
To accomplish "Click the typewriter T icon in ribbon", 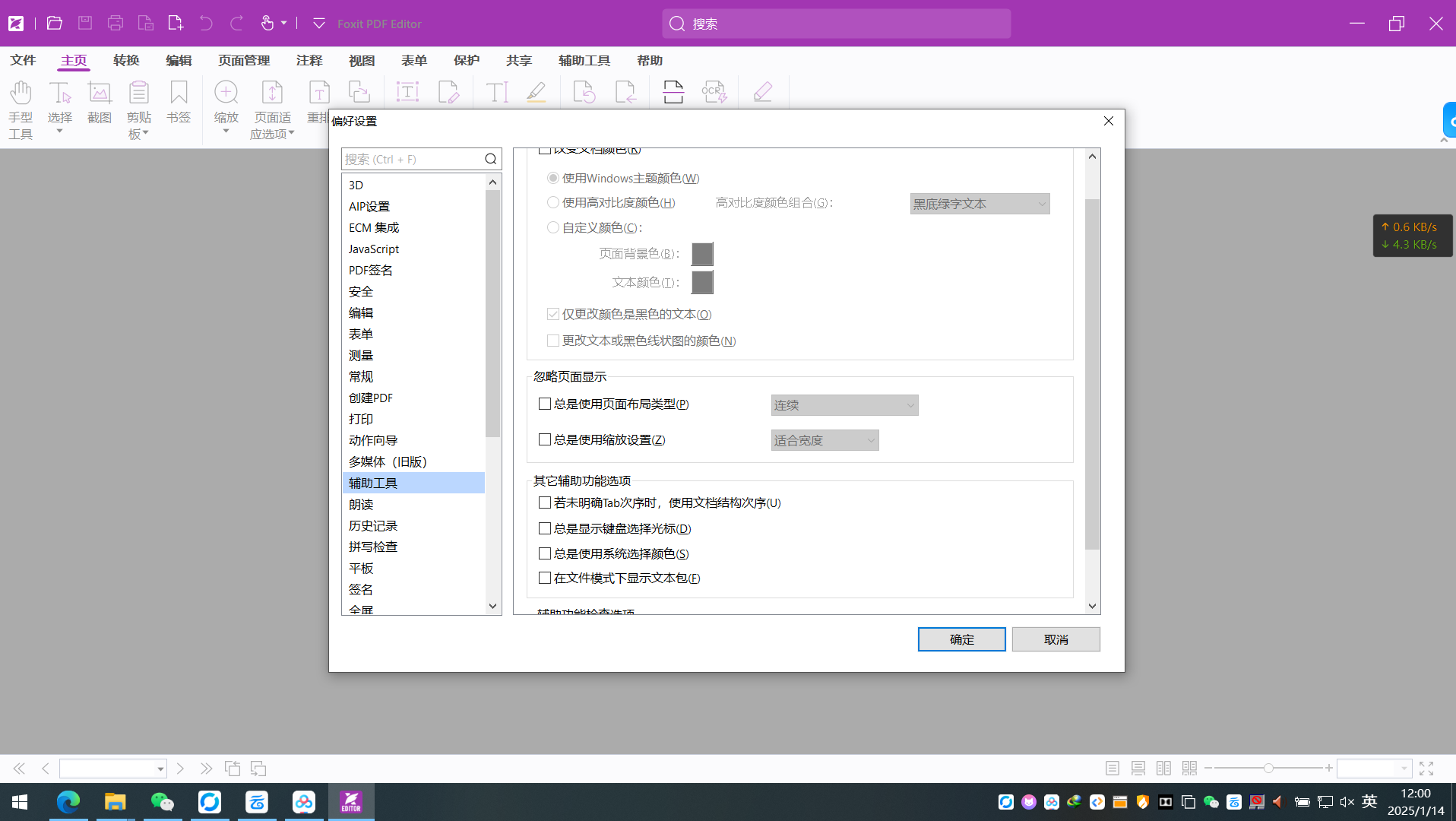I will pos(497,93).
